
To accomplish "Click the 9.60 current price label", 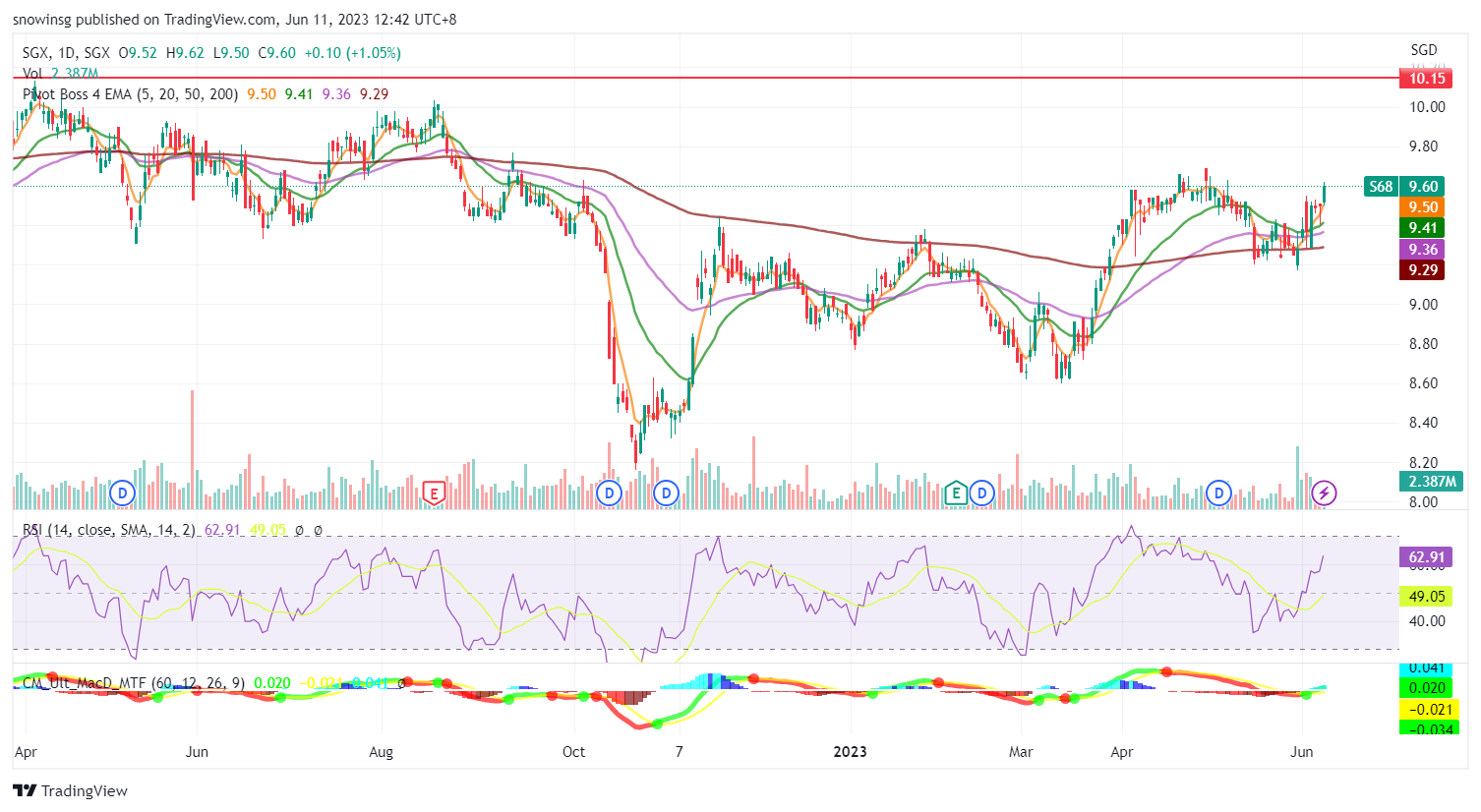I will [x=1423, y=186].
